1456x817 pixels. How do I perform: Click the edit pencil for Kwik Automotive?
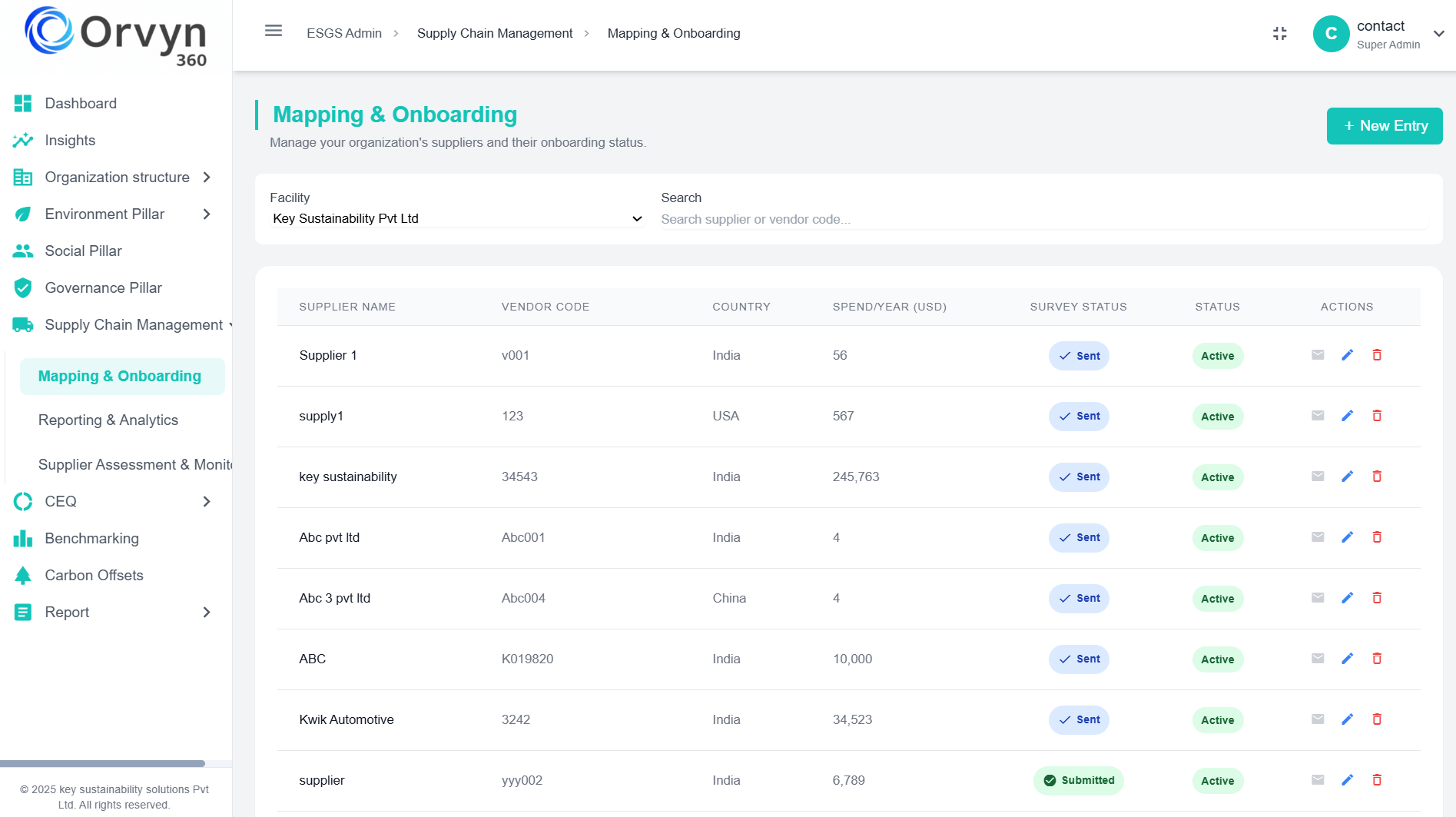point(1347,719)
